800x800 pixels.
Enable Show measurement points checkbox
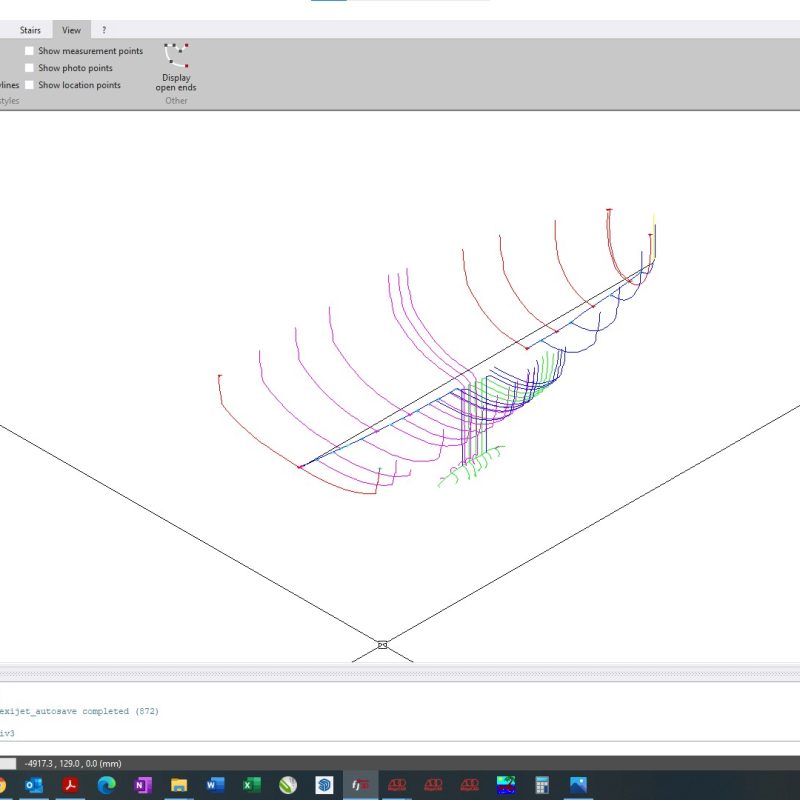30,51
